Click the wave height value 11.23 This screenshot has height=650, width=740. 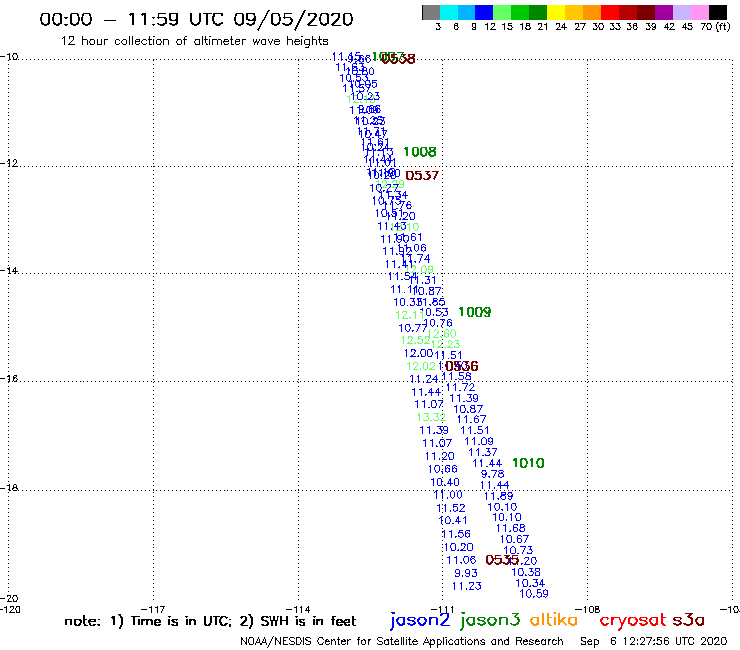tap(467, 586)
